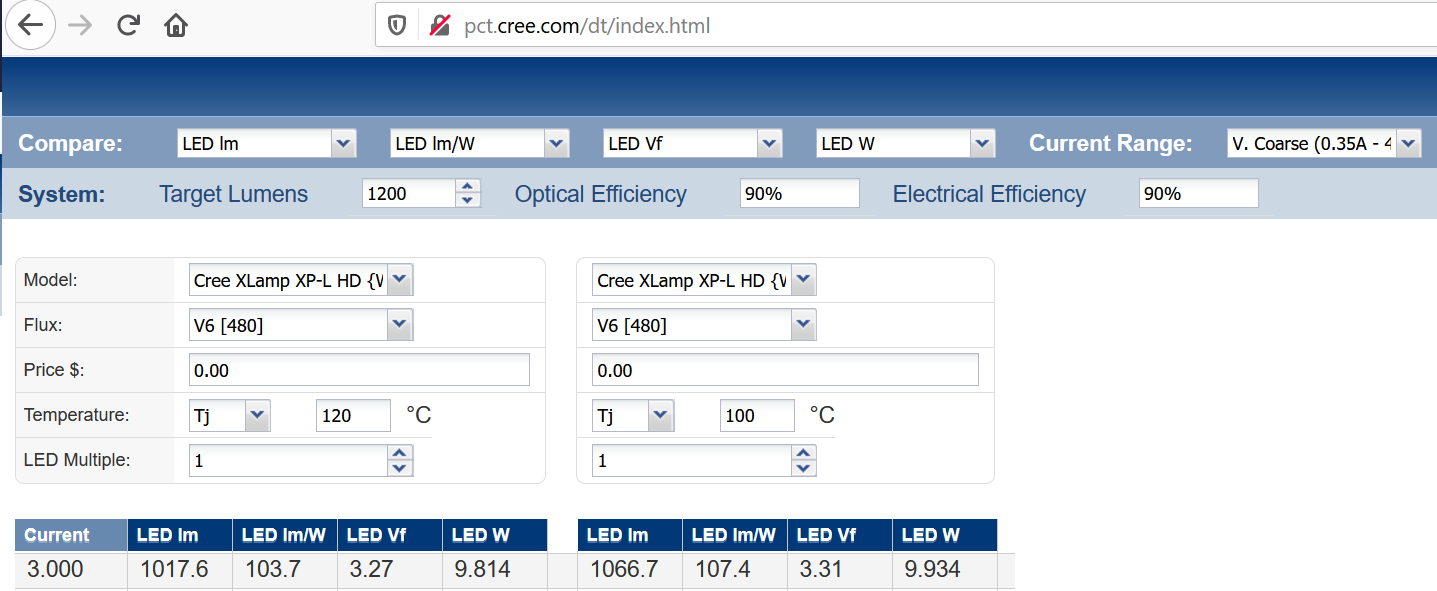Image resolution: width=1437 pixels, height=591 pixels.
Task: Select the 3.27 Vf cell
Action: click(390, 570)
